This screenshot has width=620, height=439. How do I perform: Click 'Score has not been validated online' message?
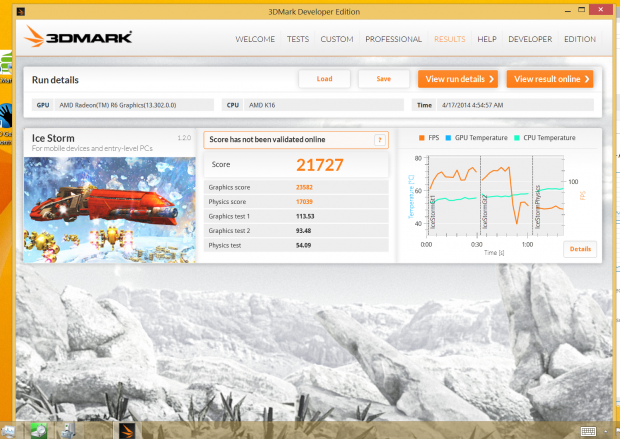point(267,140)
